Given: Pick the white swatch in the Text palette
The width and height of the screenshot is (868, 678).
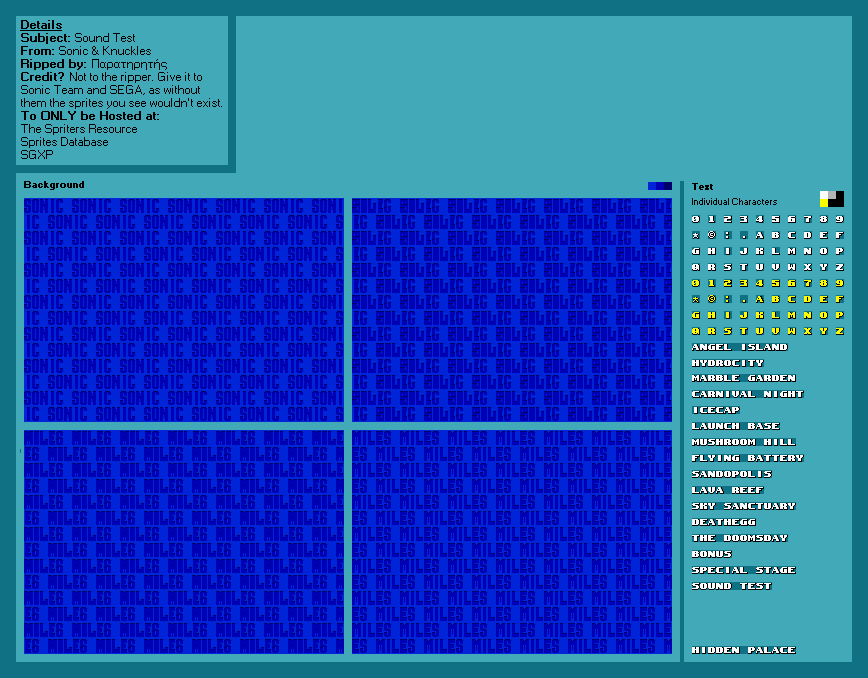Looking at the screenshot, I should (824, 195).
